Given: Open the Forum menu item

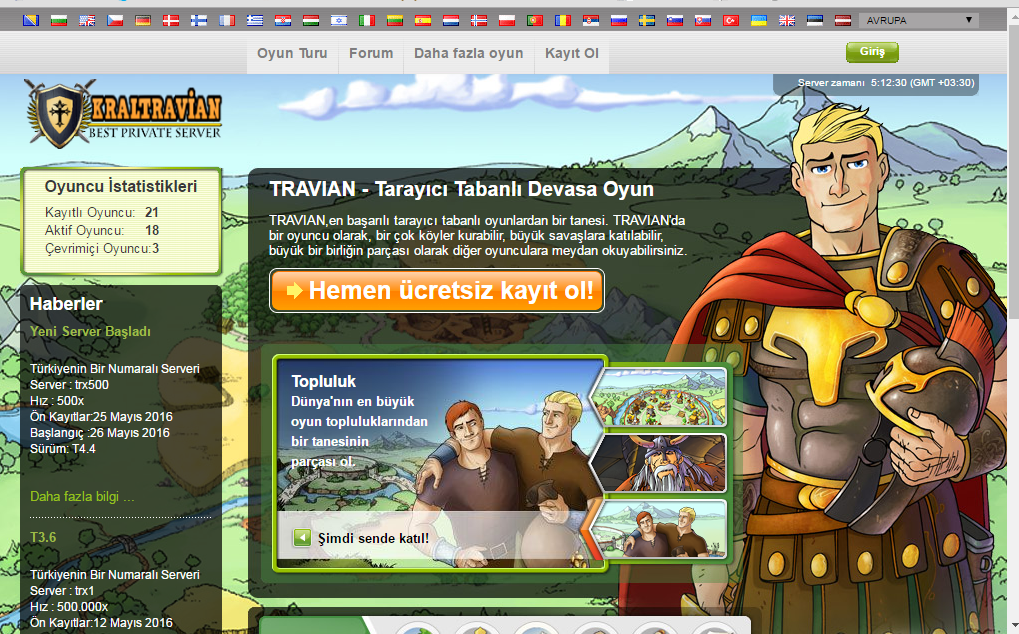Looking at the screenshot, I should pyautogui.click(x=371, y=53).
